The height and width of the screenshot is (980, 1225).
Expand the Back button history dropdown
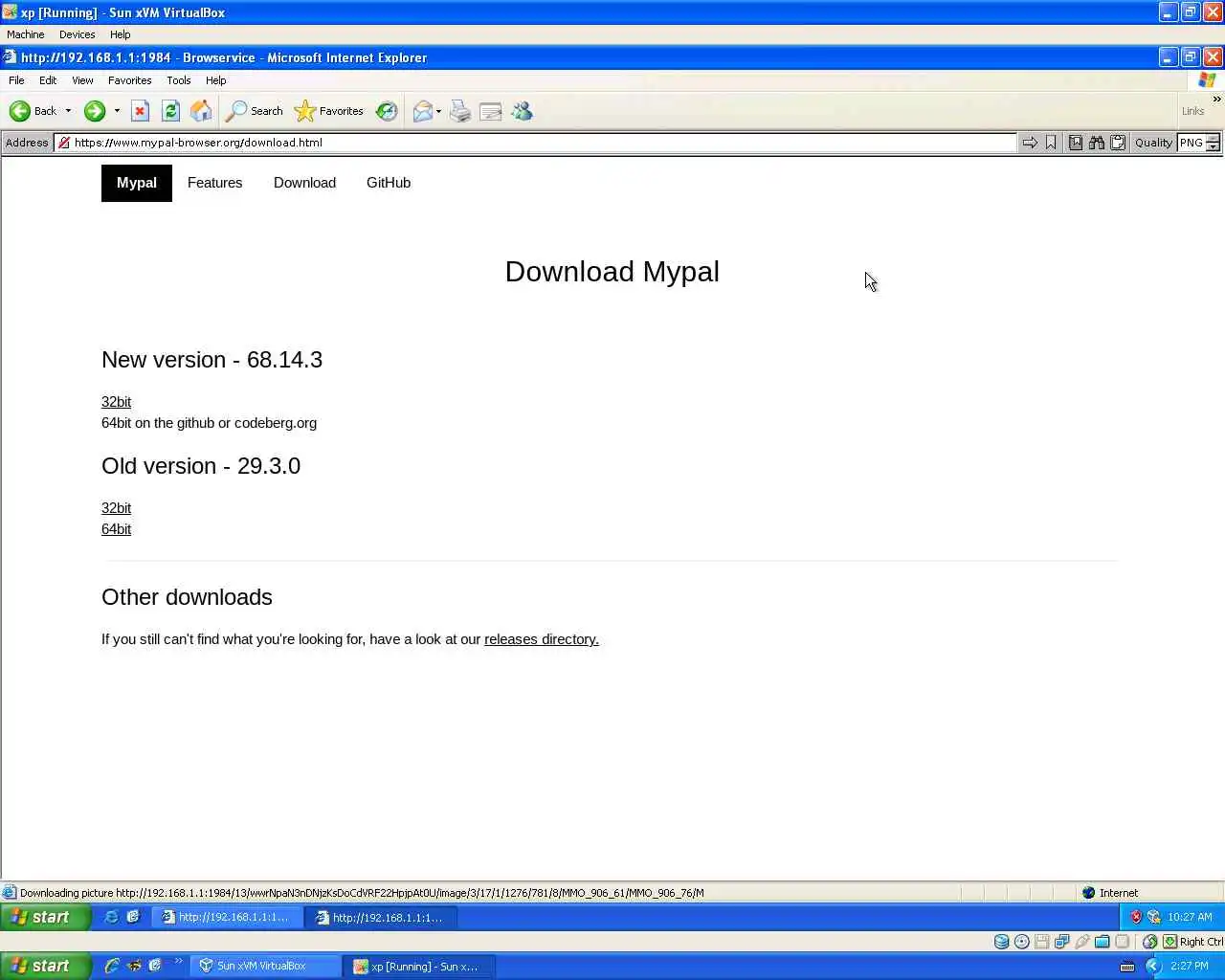coord(68,111)
